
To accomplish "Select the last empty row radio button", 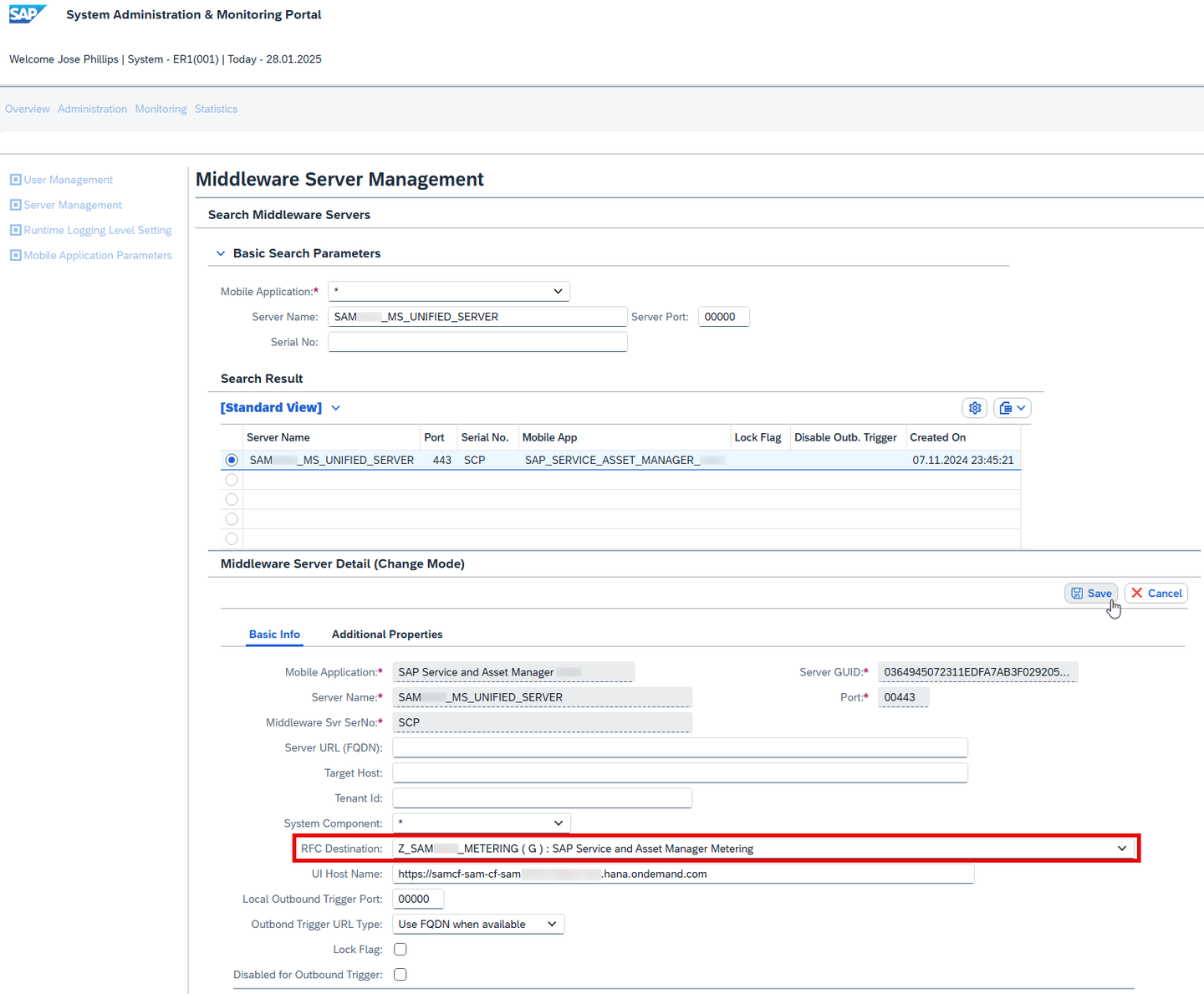I will tap(232, 539).
